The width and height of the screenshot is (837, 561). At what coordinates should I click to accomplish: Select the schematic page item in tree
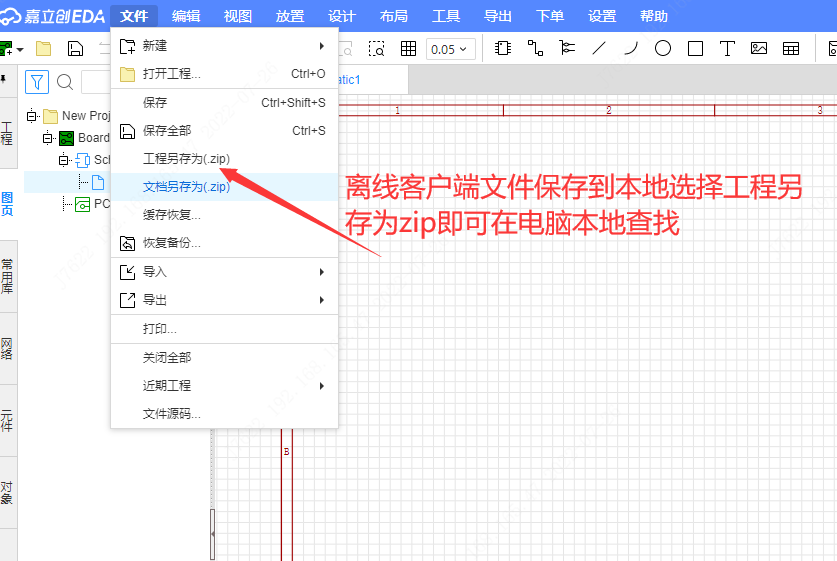point(98,183)
